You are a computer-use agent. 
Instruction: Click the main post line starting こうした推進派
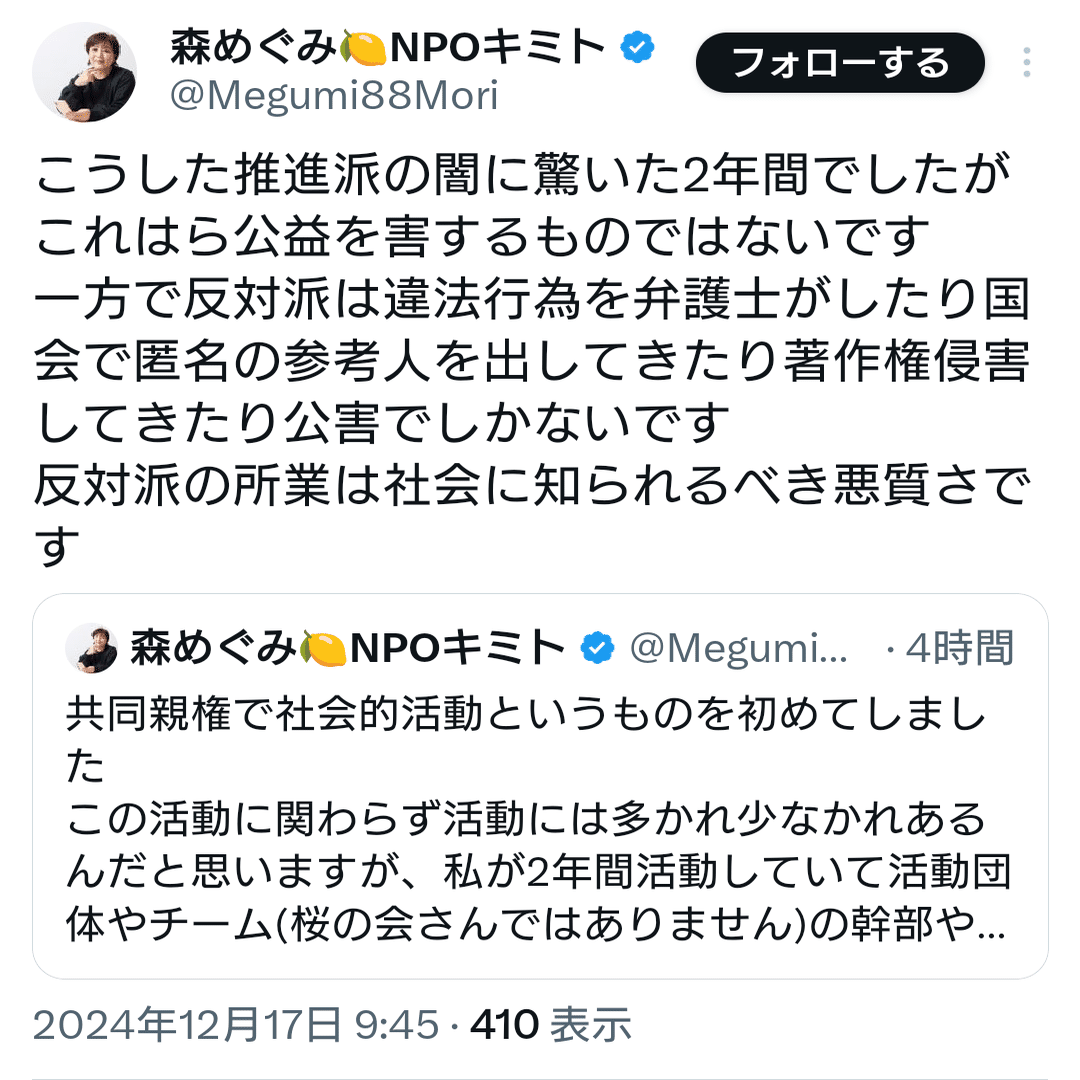click(x=523, y=173)
